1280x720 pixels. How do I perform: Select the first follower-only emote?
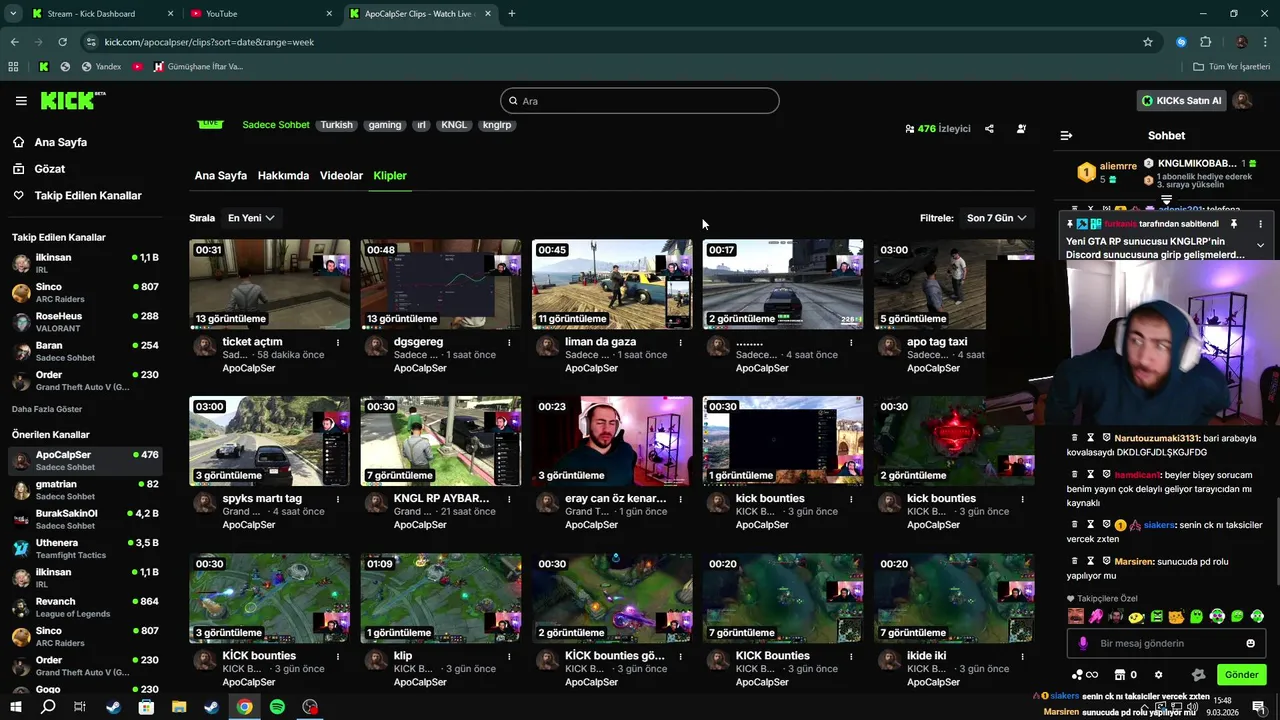[1076, 616]
